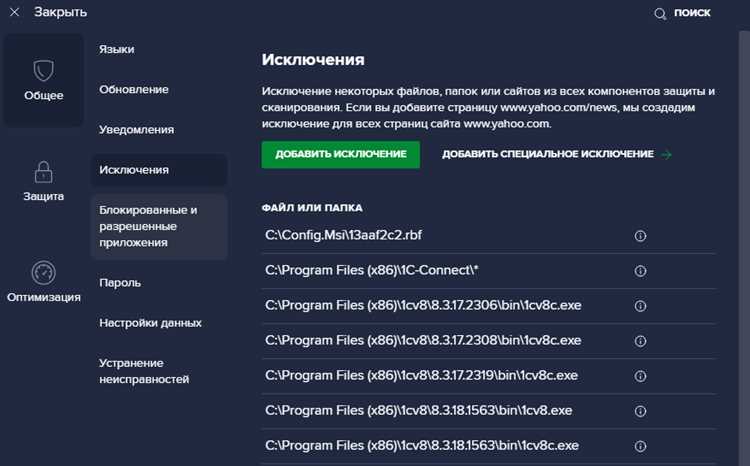Select exclusion path 8.3.17.2308\bin\1cv8c.exe

[x=423, y=340]
